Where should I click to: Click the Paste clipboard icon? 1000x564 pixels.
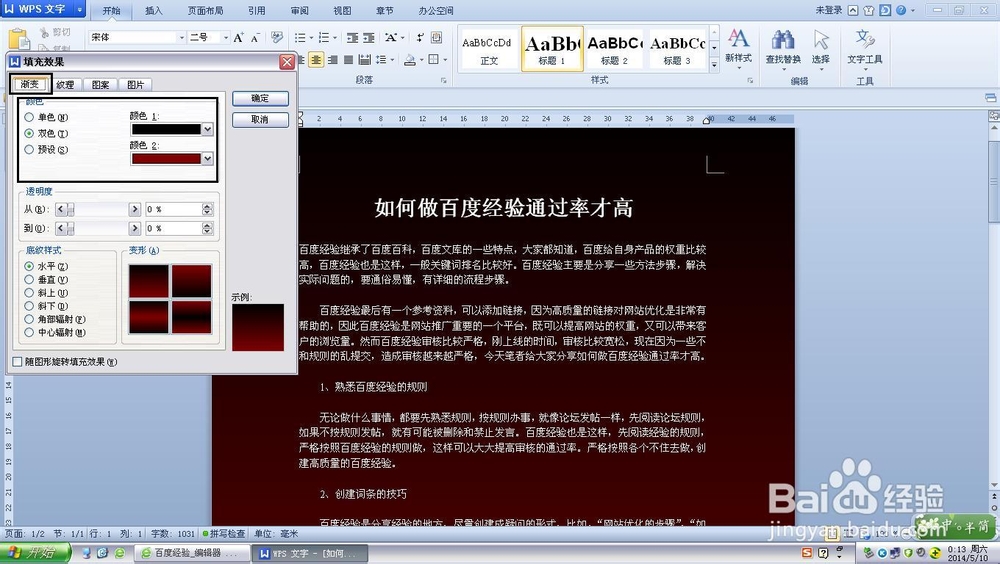18,40
